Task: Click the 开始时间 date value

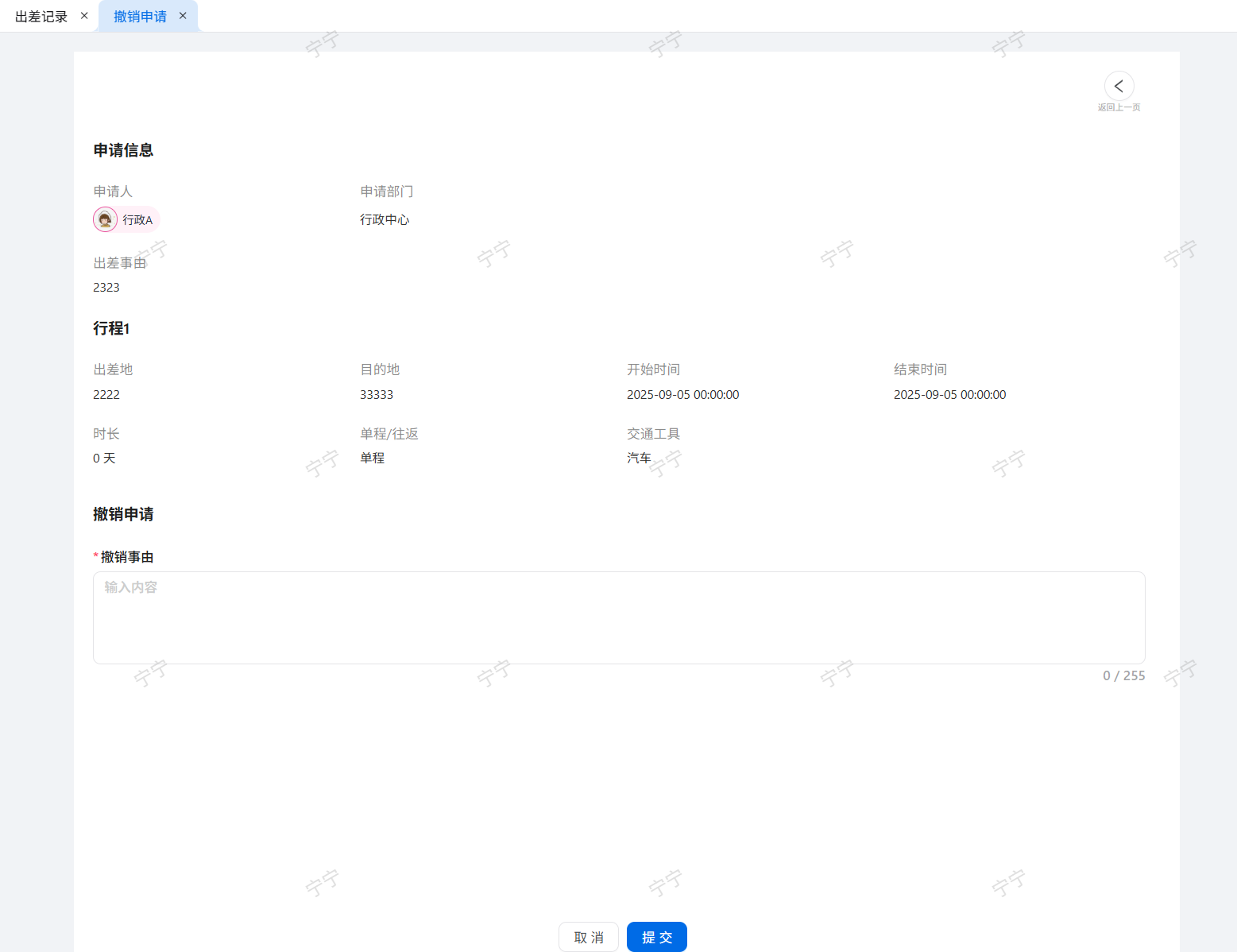Action: (x=682, y=395)
